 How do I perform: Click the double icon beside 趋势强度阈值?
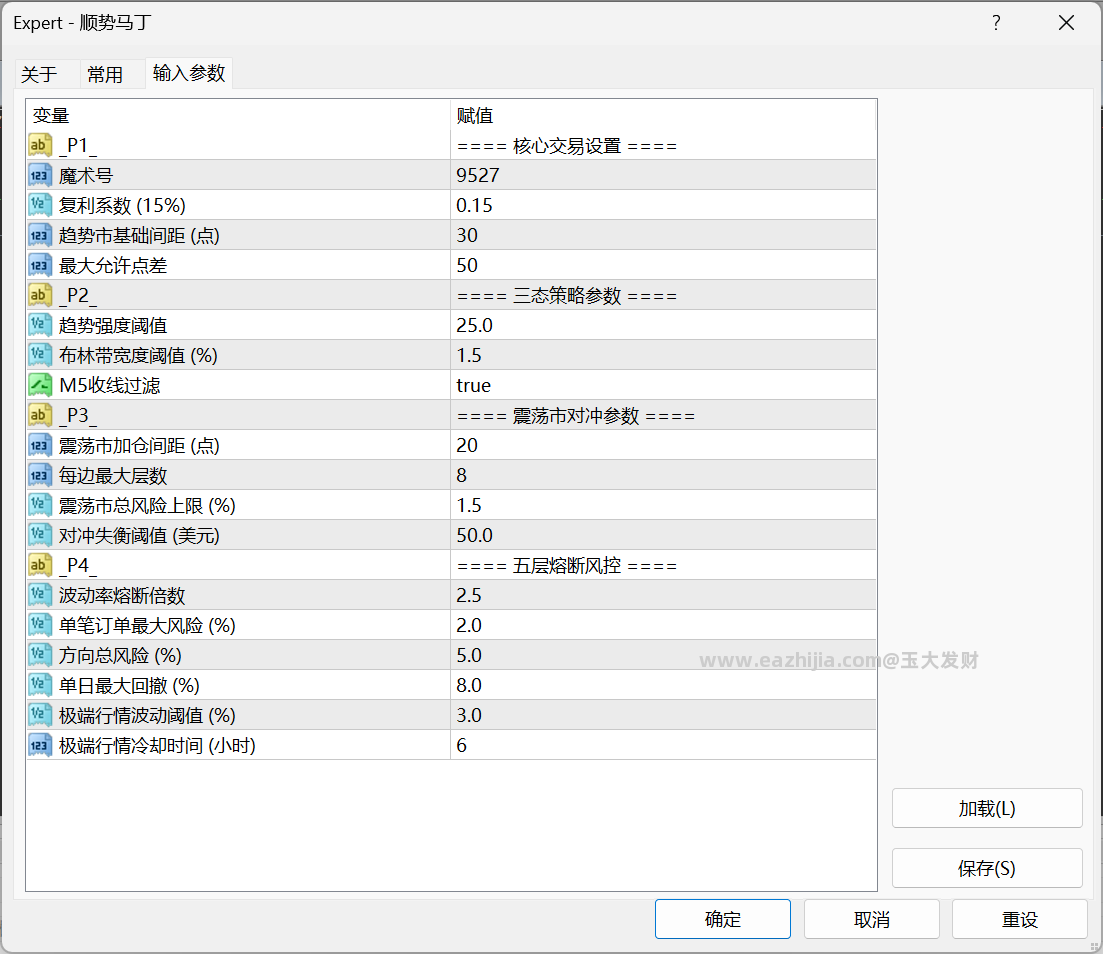point(39,325)
